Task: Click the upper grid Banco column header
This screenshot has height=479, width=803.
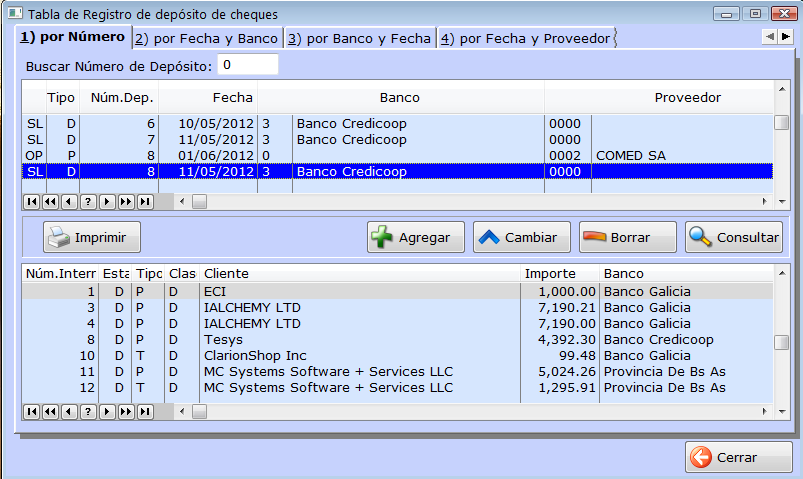Action: click(400, 97)
